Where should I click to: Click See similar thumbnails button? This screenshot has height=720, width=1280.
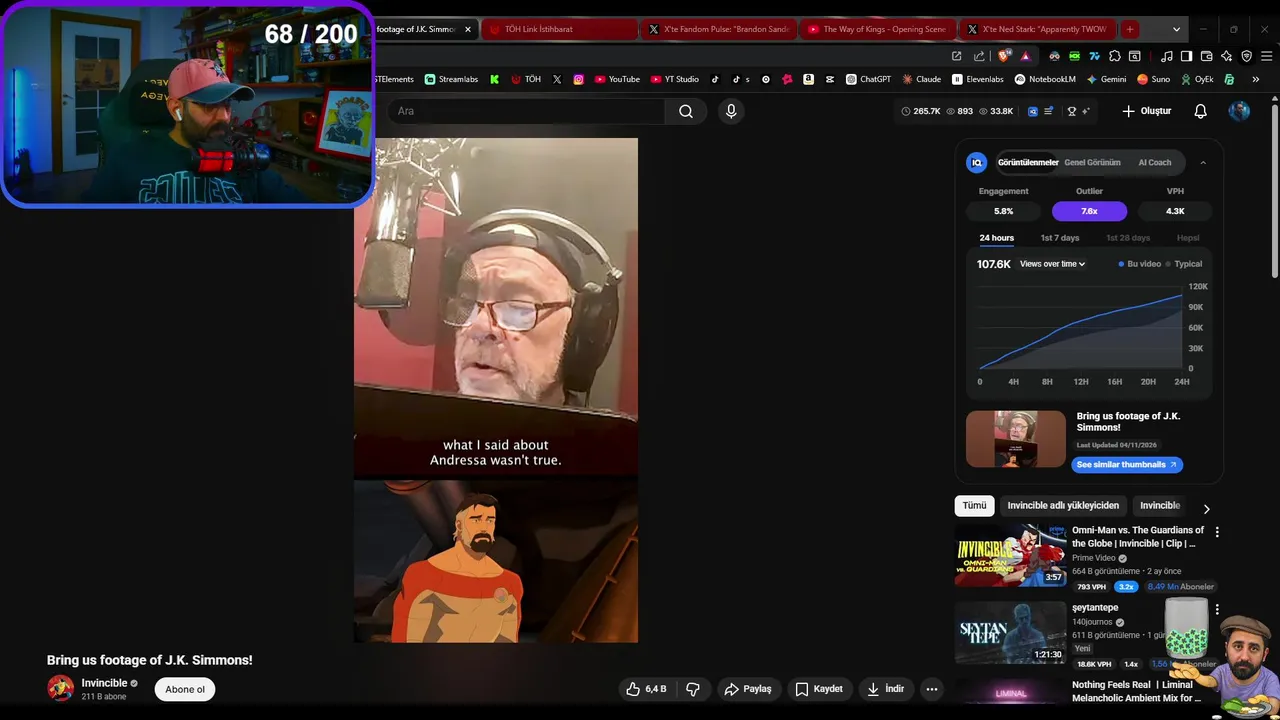(1127, 464)
